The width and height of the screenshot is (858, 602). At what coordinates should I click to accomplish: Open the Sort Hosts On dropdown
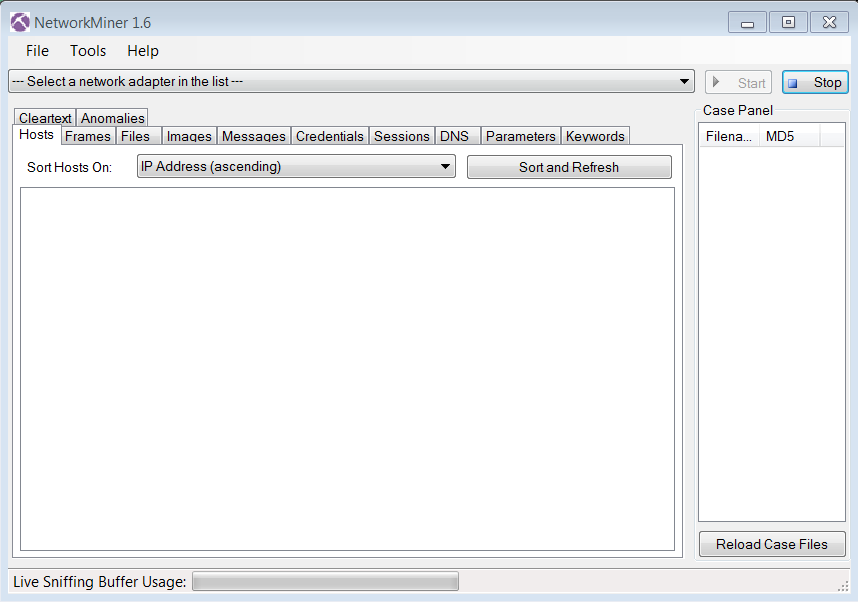click(296, 166)
